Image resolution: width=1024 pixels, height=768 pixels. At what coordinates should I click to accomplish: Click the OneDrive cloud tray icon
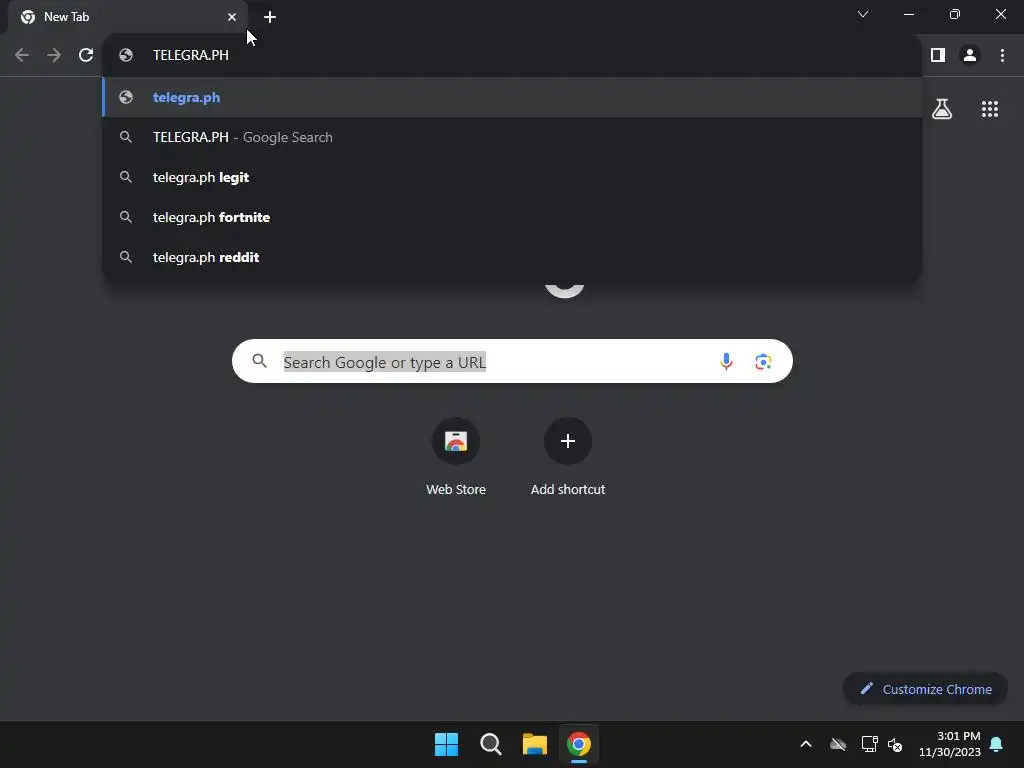[x=838, y=744]
